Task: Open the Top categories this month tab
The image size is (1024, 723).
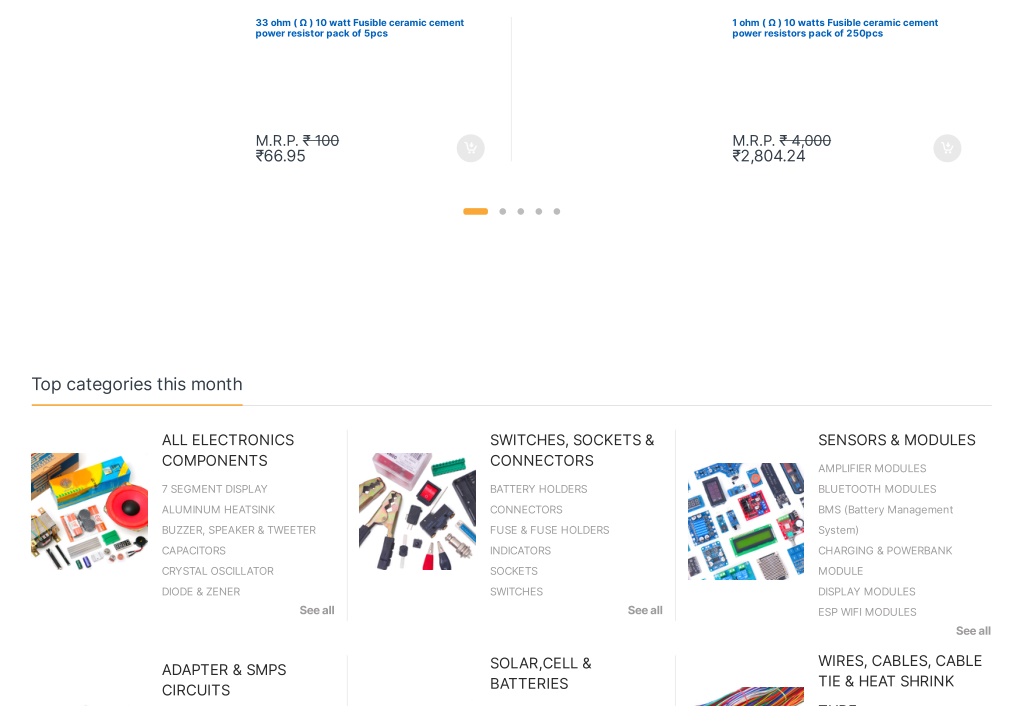Action: click(x=137, y=384)
